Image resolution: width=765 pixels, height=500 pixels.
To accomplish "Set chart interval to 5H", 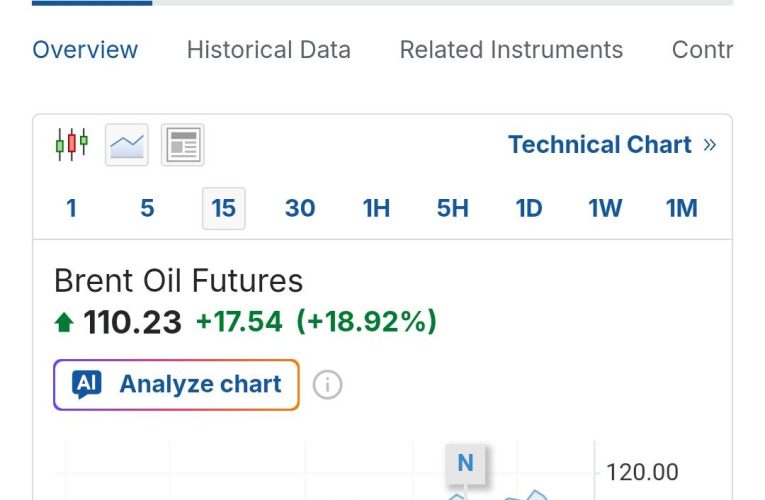I will click(x=453, y=208).
